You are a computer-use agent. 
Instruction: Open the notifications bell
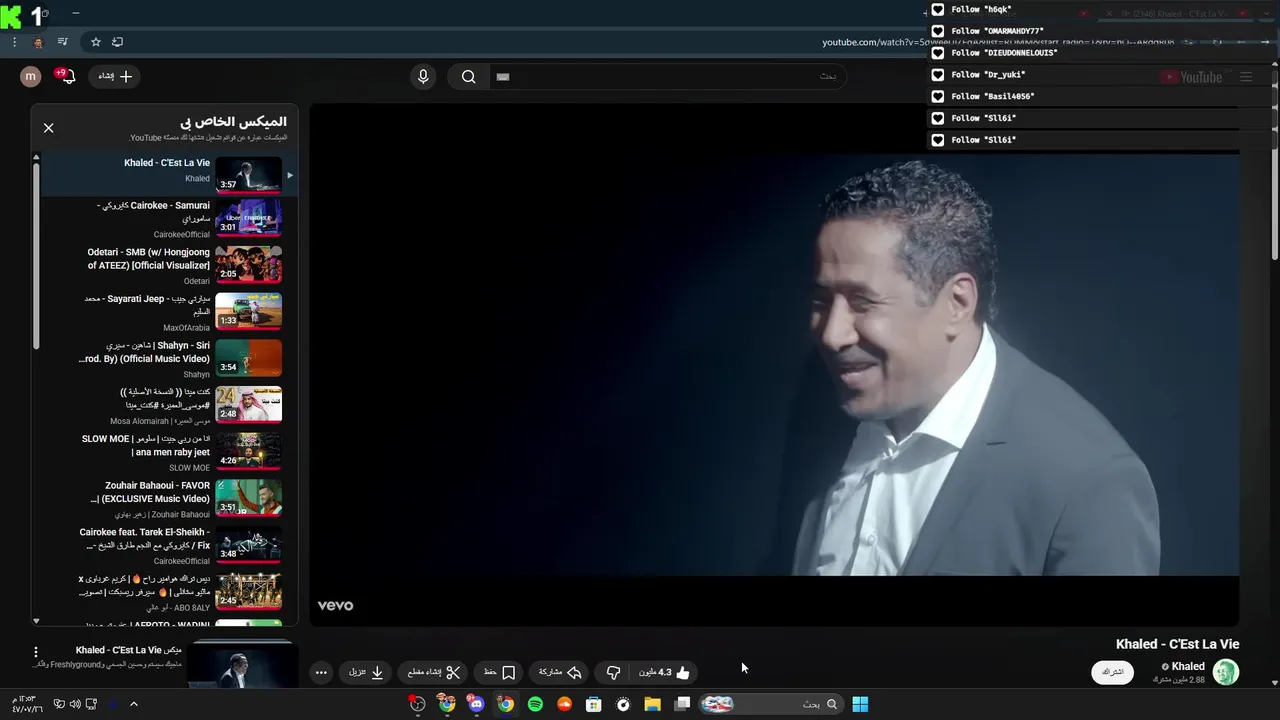(x=67, y=77)
